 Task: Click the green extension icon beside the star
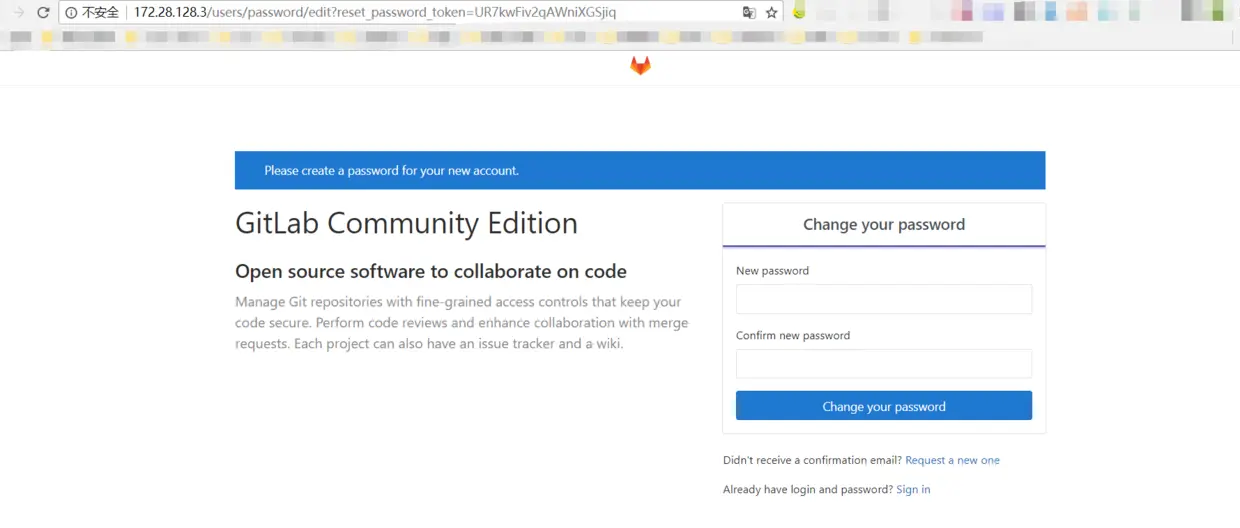(799, 13)
